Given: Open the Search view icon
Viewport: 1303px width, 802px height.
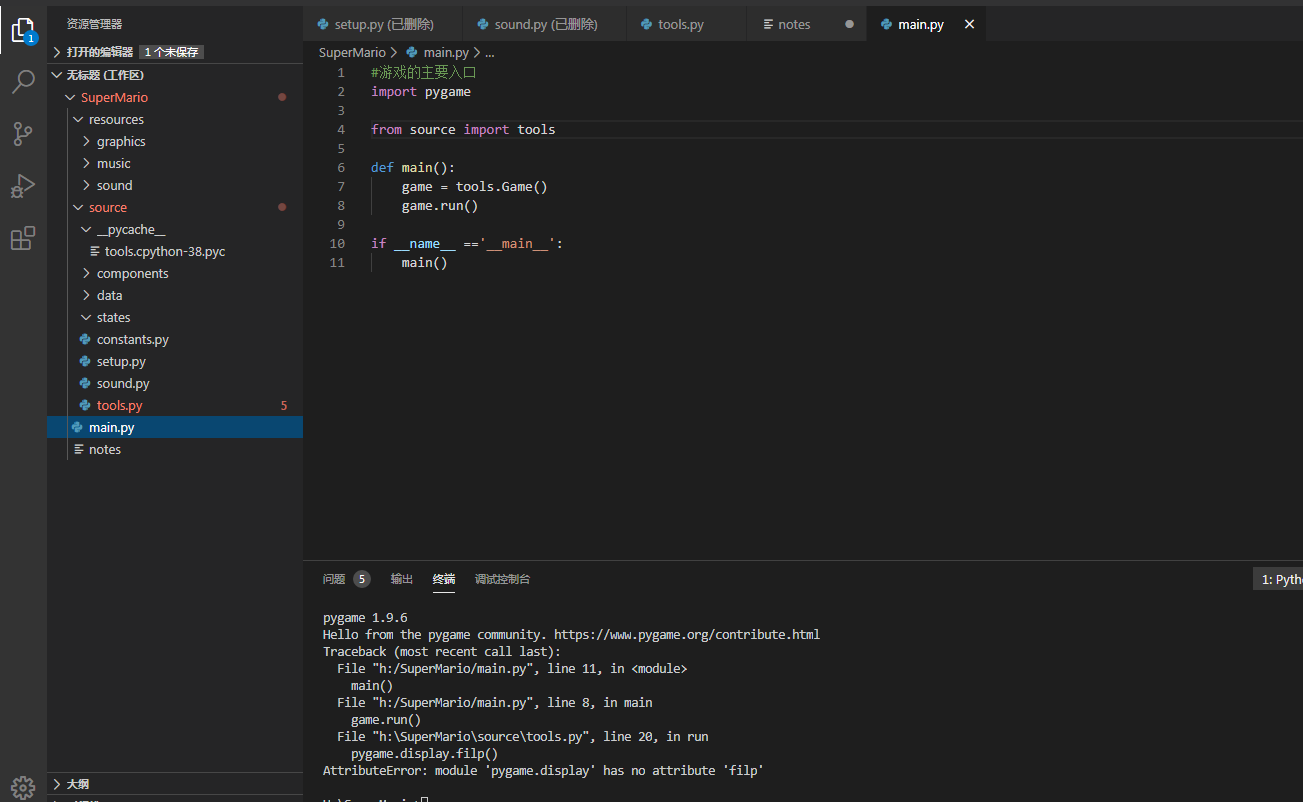Looking at the screenshot, I should pos(23,82).
